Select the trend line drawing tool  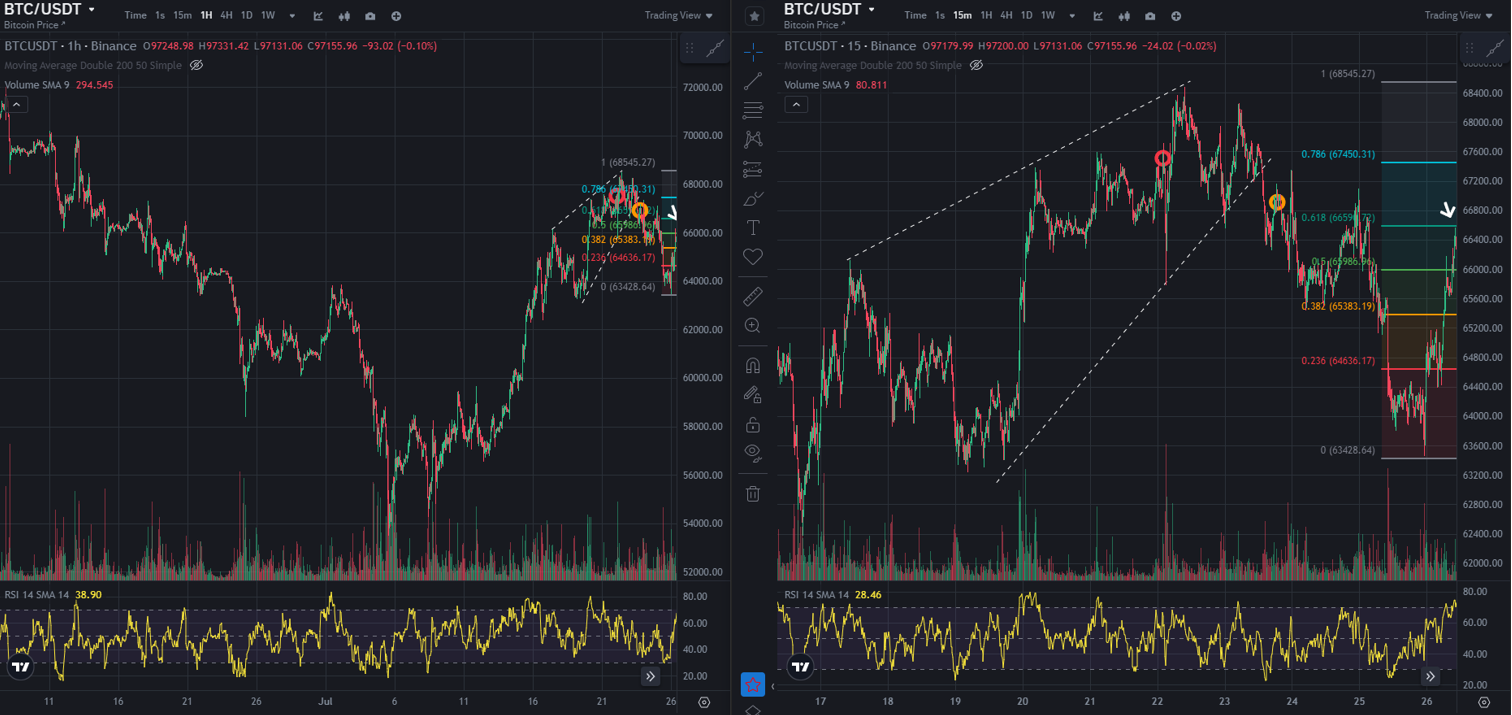[753, 81]
